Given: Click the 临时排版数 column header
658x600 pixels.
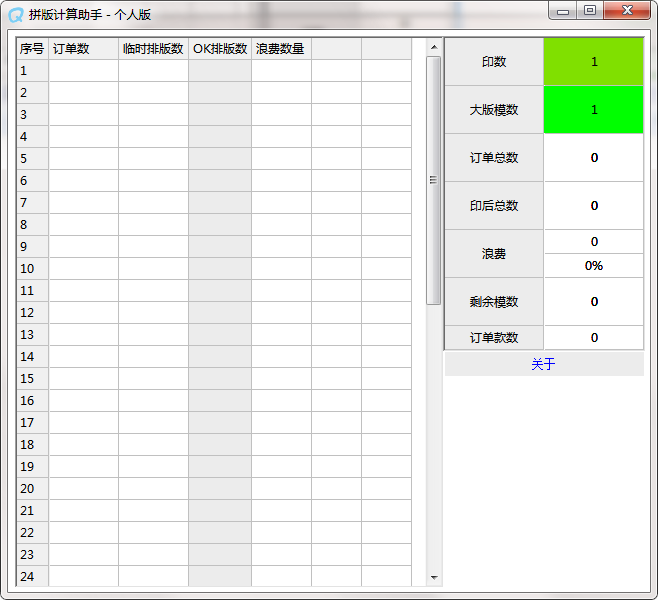Looking at the screenshot, I should tap(154, 49).
